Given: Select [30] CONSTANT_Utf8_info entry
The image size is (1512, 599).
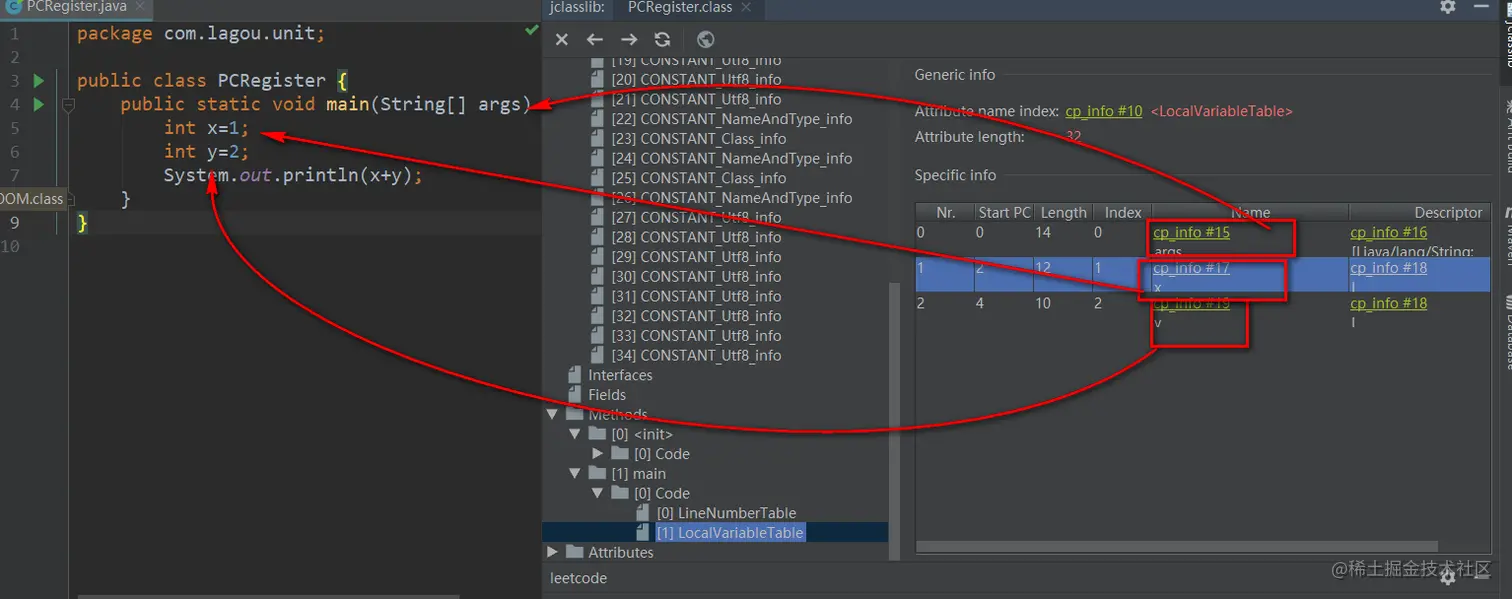Looking at the screenshot, I should (x=696, y=277).
